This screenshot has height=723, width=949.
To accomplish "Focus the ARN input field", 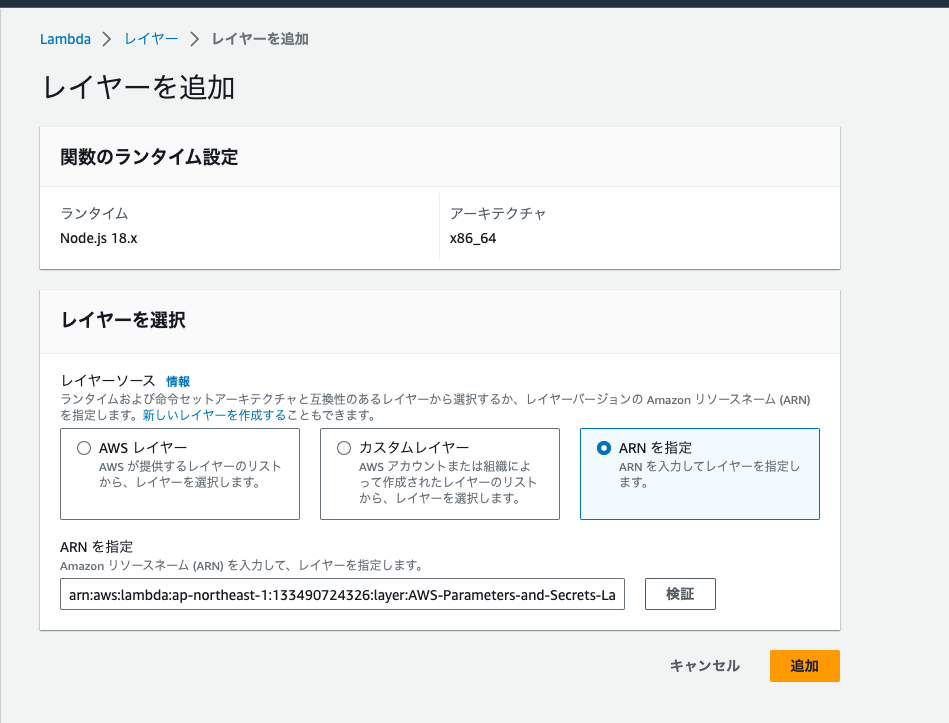I will 342,594.
